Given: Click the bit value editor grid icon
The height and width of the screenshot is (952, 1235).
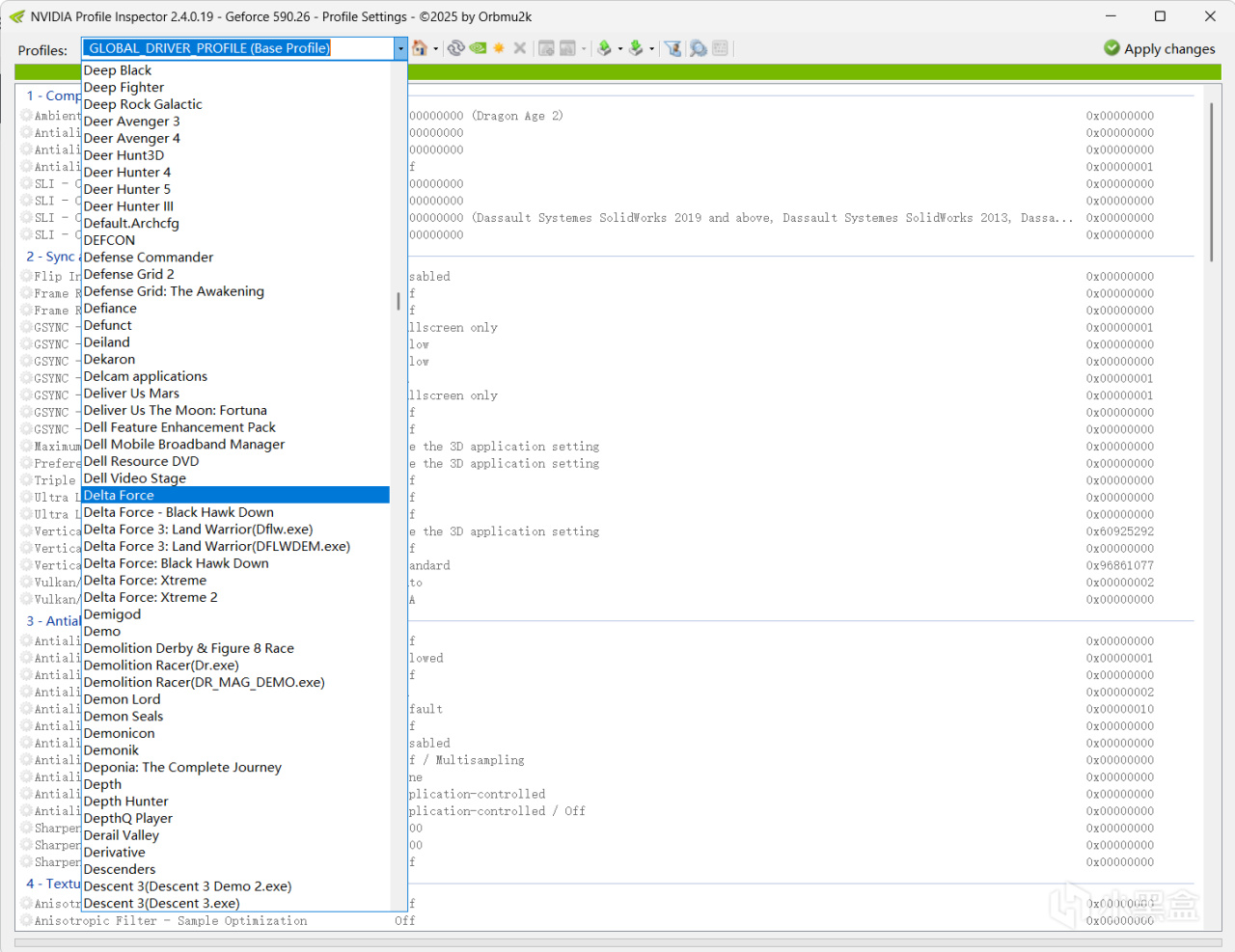Looking at the screenshot, I should [720, 48].
